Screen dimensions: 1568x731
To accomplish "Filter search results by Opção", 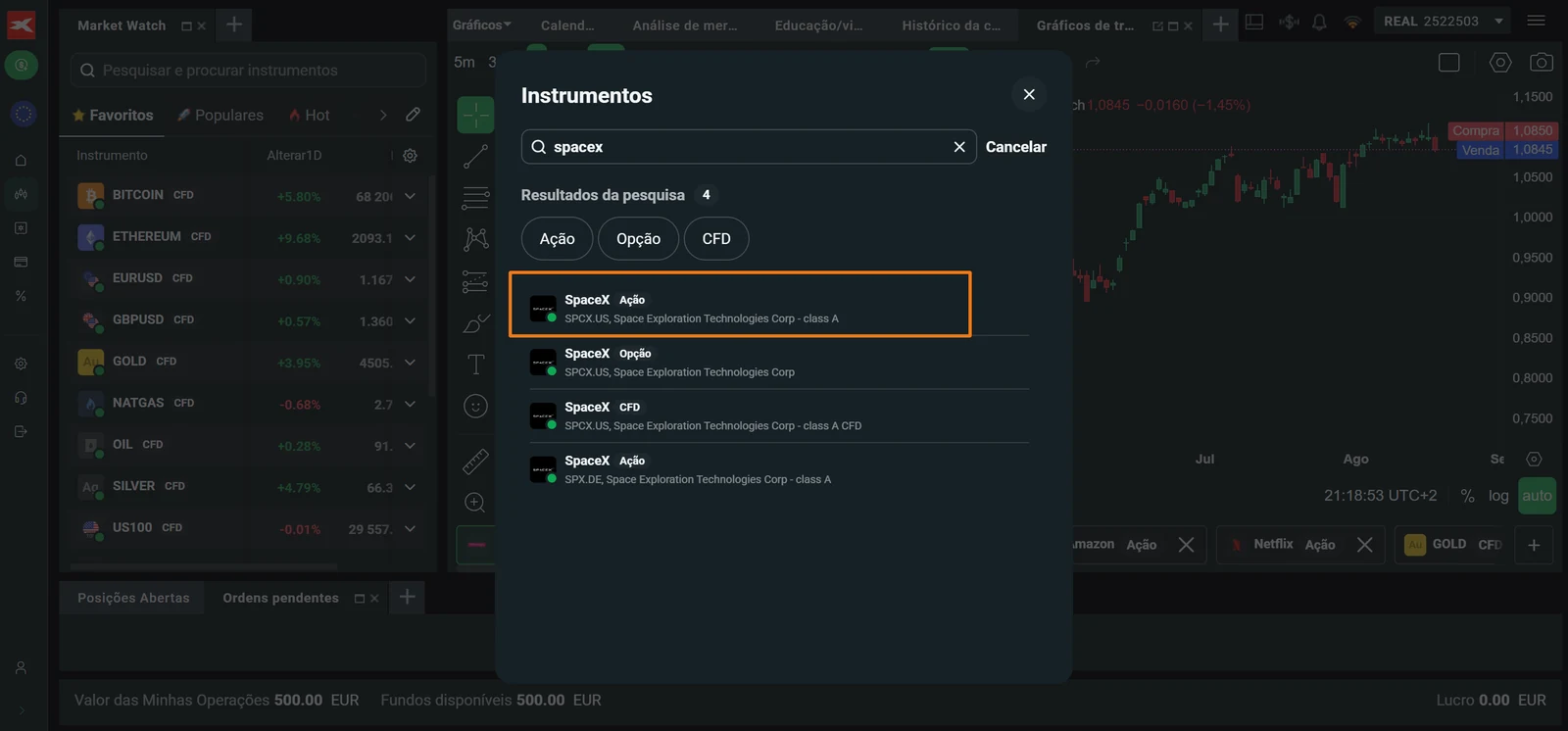I will [x=638, y=239].
